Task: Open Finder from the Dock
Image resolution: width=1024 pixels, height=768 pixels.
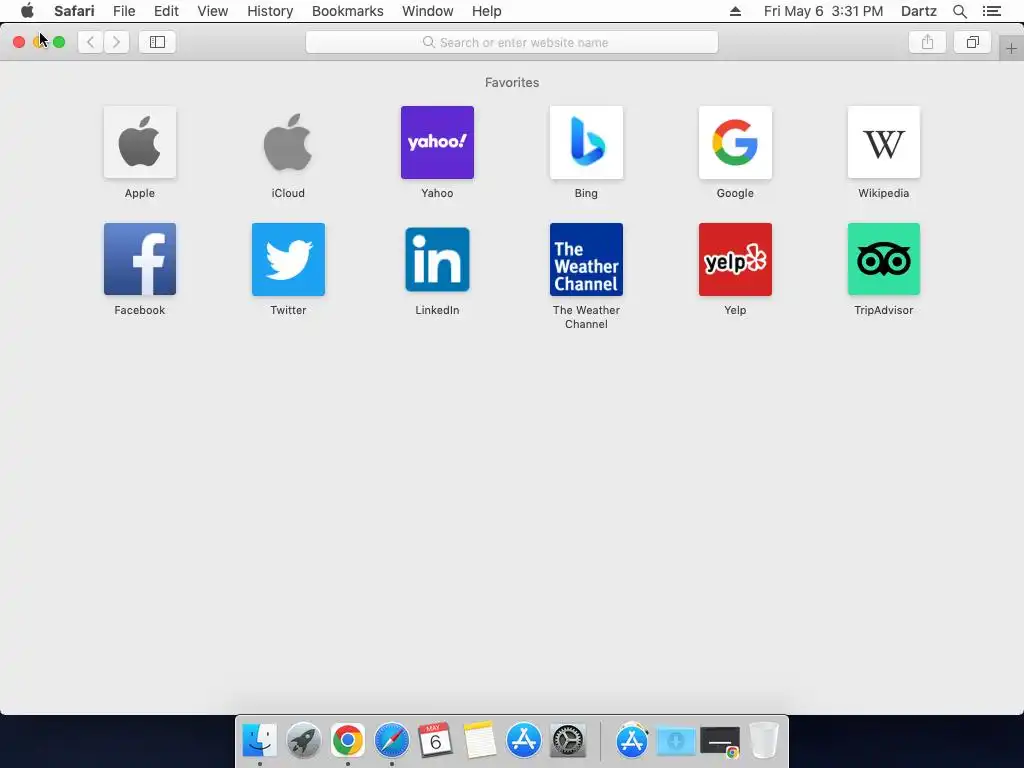Action: pos(259,741)
